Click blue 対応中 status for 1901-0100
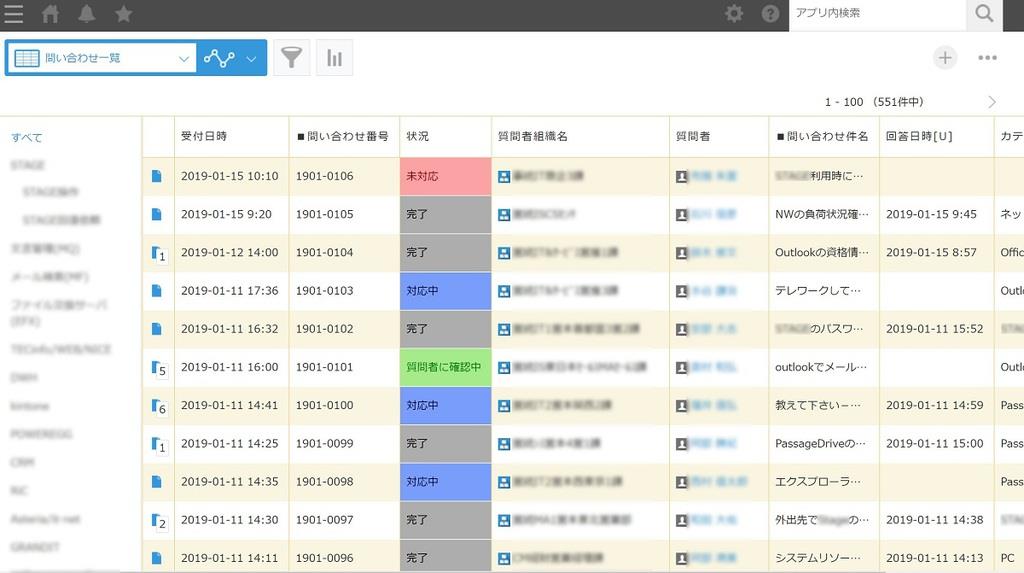Viewport: 1024px width, 573px height. [445, 405]
